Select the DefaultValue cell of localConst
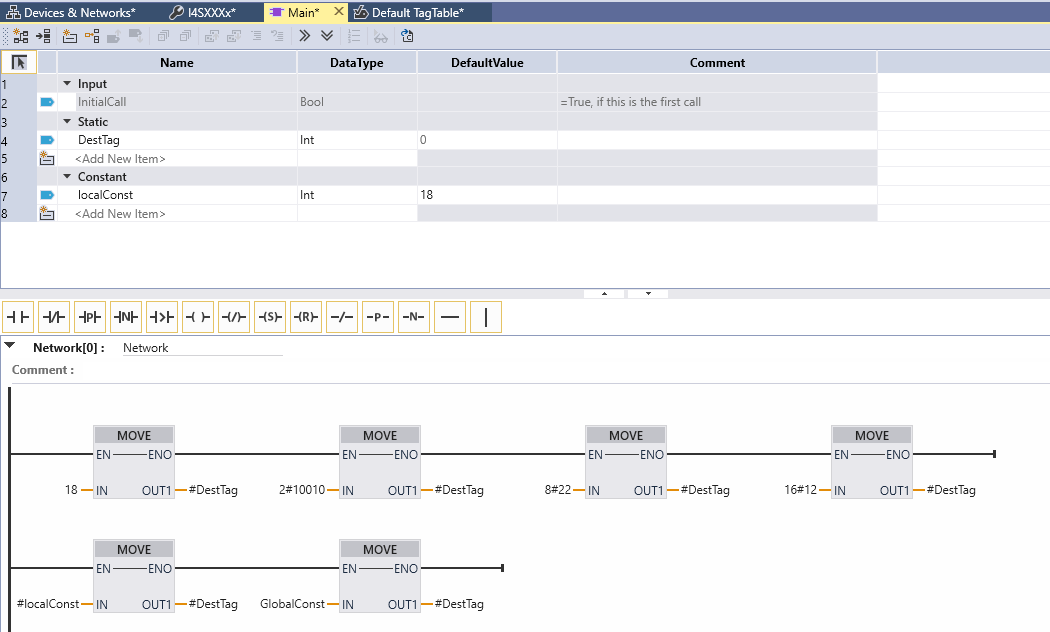Viewport: 1050px width, 632px height. 487,195
